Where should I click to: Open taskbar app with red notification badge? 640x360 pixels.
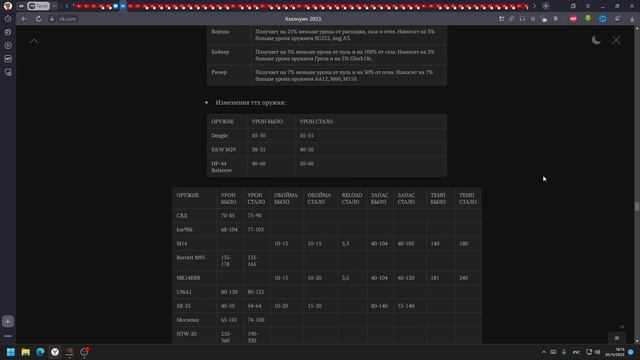coord(84,352)
